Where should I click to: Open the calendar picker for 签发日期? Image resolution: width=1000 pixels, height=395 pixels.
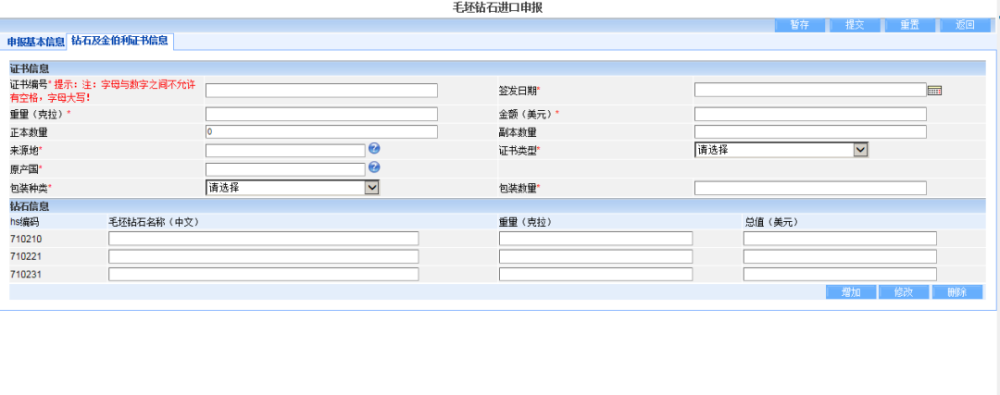[x=934, y=91]
